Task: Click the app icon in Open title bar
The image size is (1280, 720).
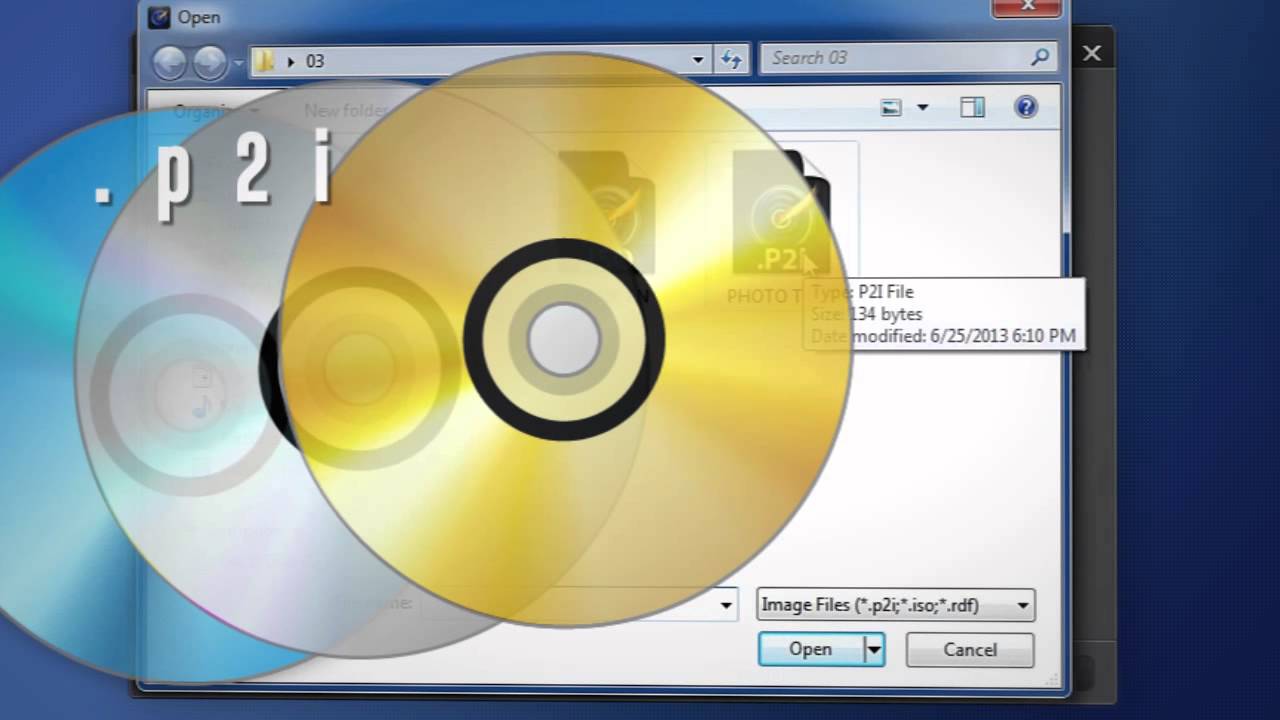Action: click(x=159, y=17)
